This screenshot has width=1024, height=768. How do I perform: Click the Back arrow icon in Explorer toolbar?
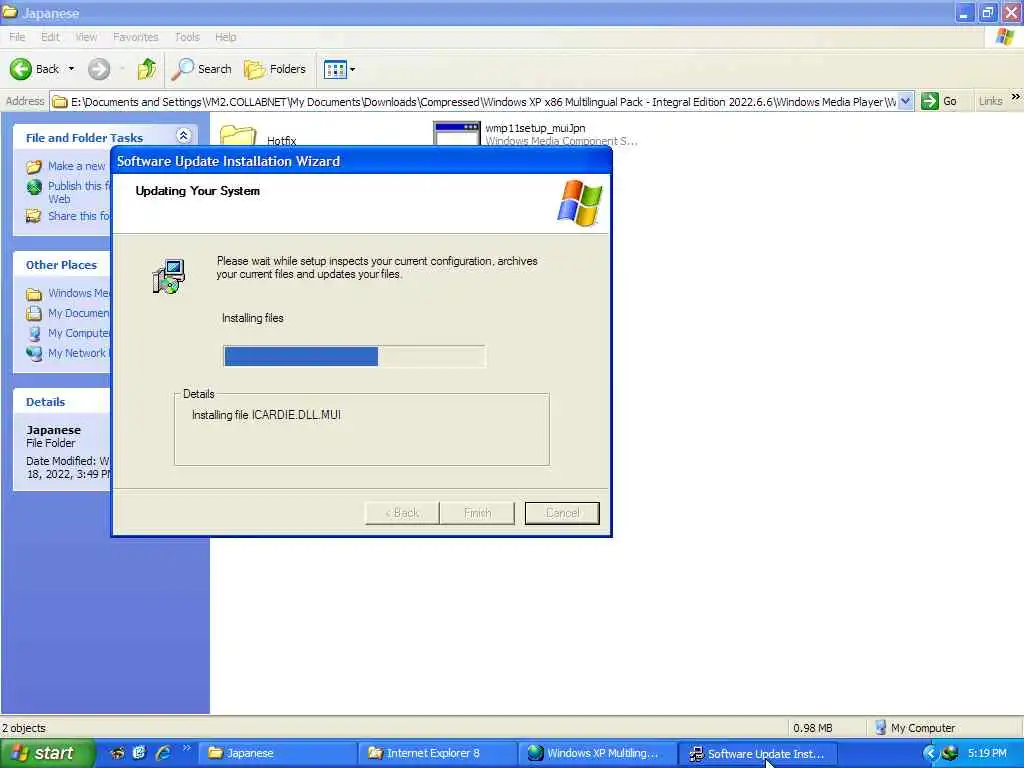21,69
